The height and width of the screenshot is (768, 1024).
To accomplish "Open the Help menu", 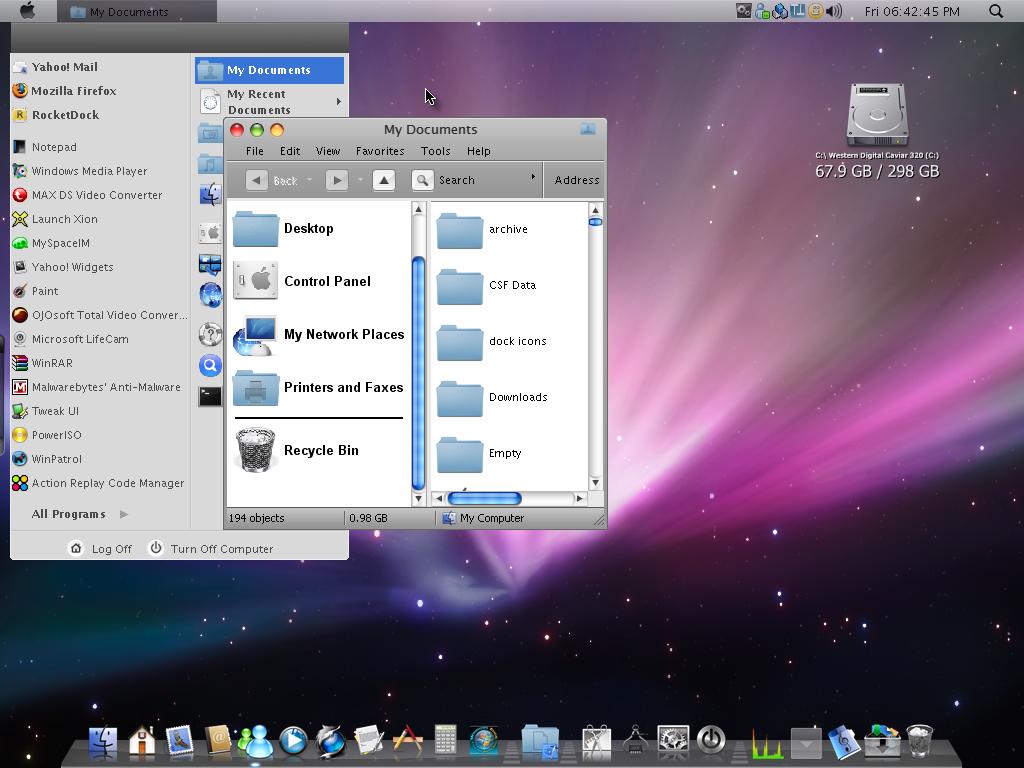I will 479,151.
